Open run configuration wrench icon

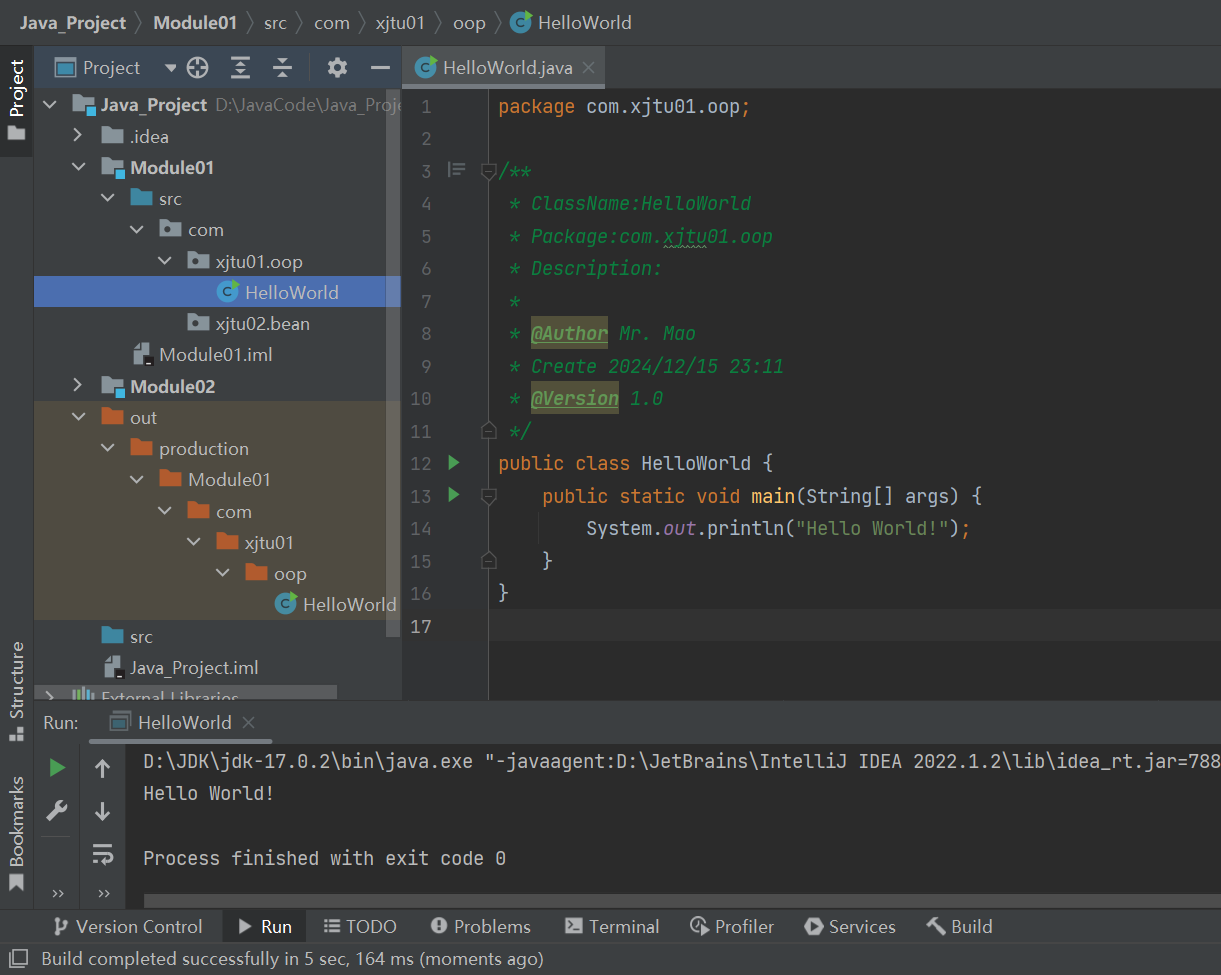57,811
